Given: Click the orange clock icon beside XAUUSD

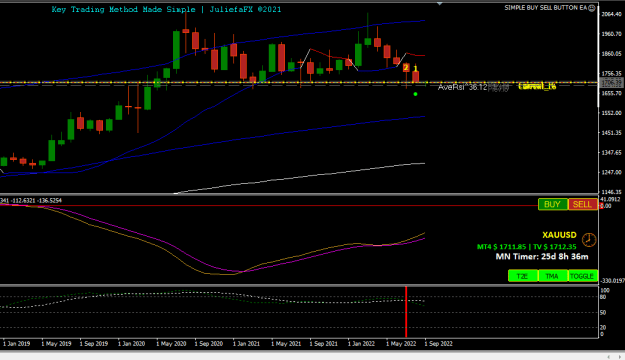Looking at the screenshot, I should click(x=589, y=240).
